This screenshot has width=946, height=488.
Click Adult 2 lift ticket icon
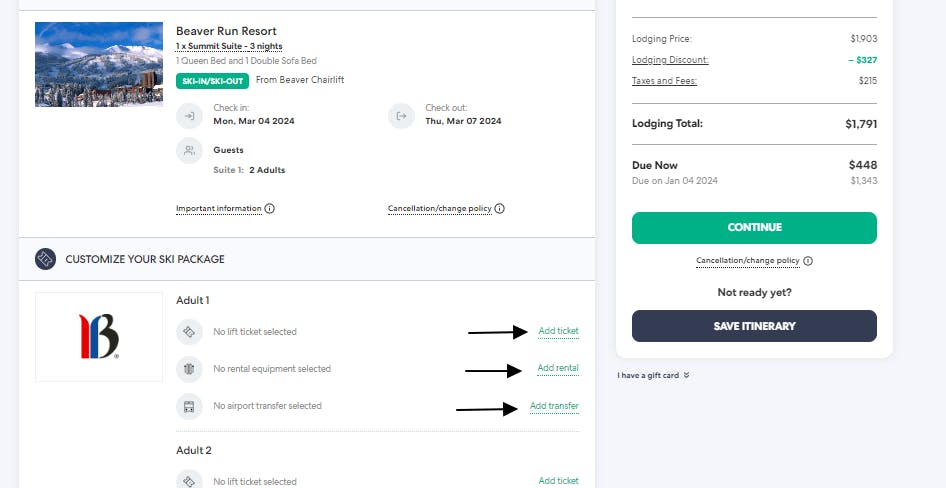pos(189,481)
